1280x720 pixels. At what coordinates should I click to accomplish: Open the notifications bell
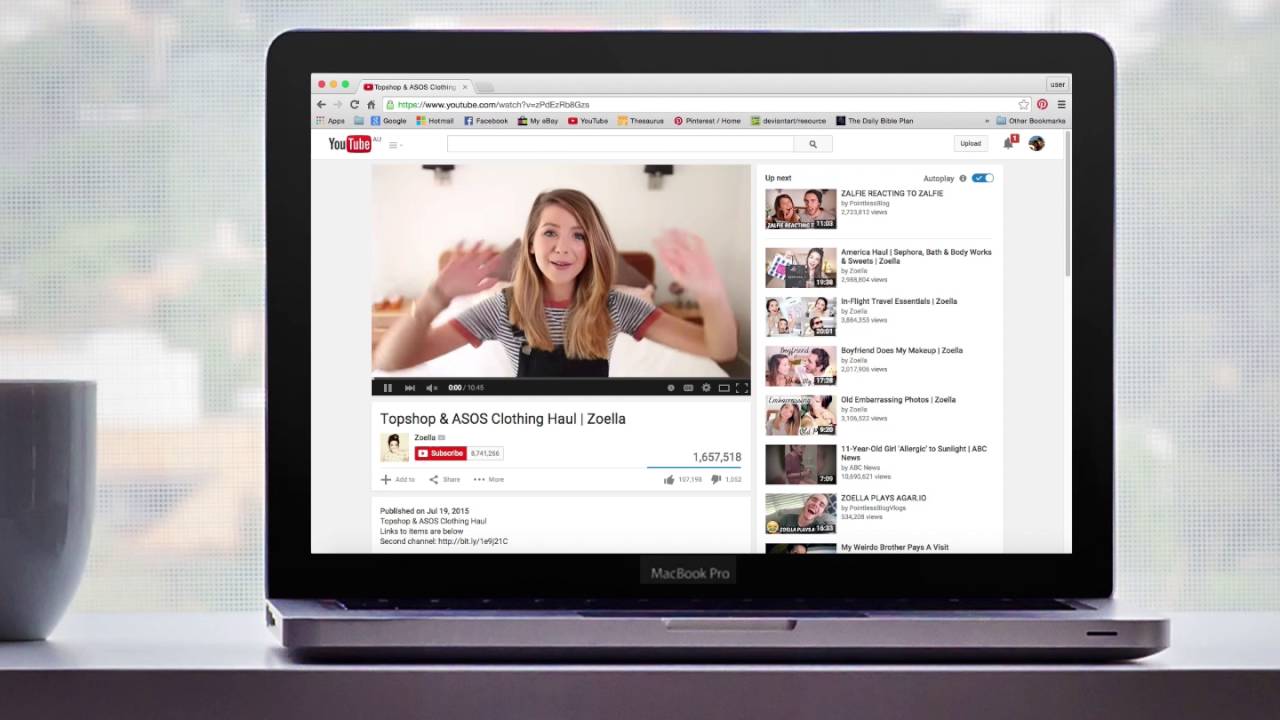click(x=1009, y=143)
